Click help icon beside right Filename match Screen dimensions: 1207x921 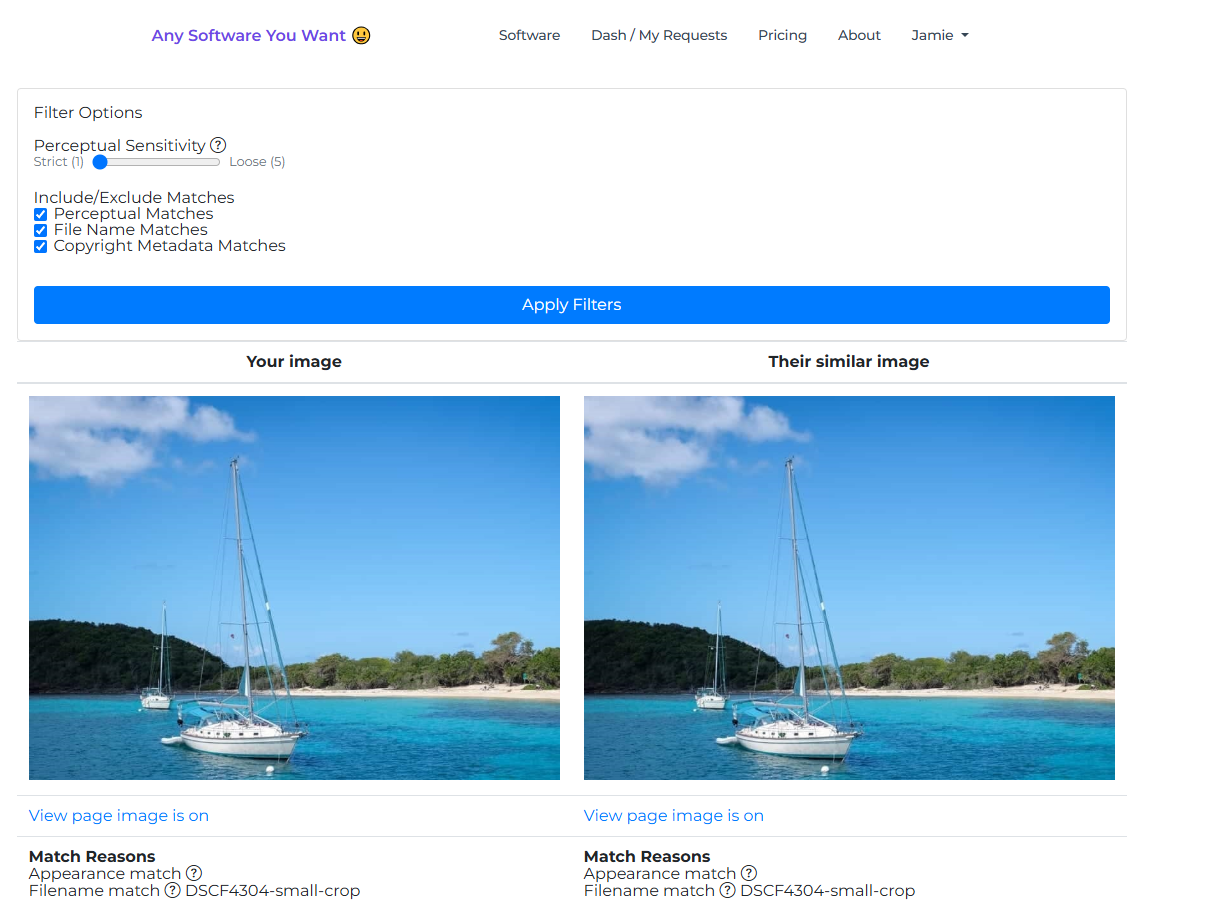[728, 890]
